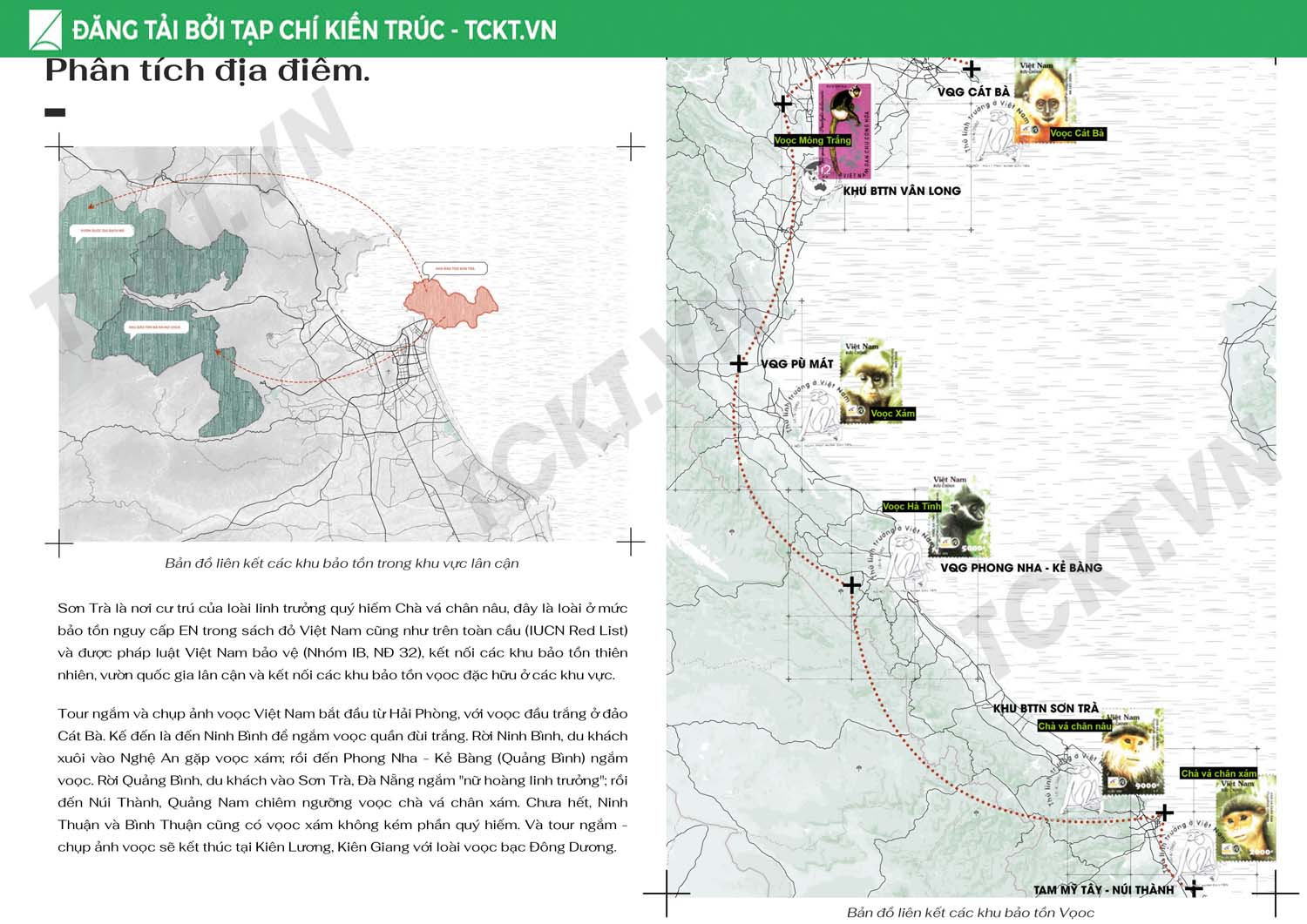Screen dimensions: 1307x924
Task: Click the white logo in the green banner
Action: pyautogui.click(x=45, y=30)
